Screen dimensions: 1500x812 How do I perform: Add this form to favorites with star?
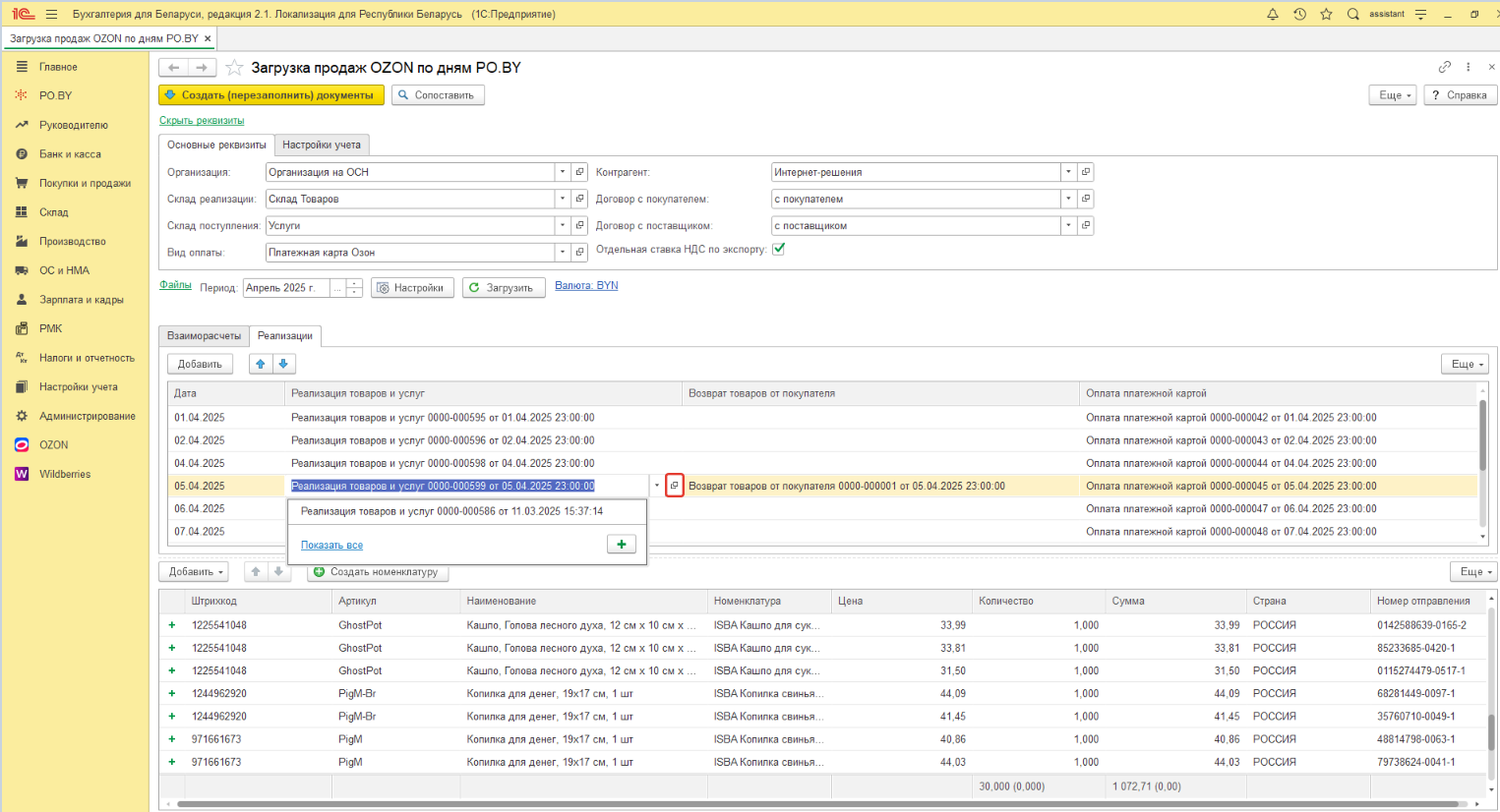tap(234, 68)
